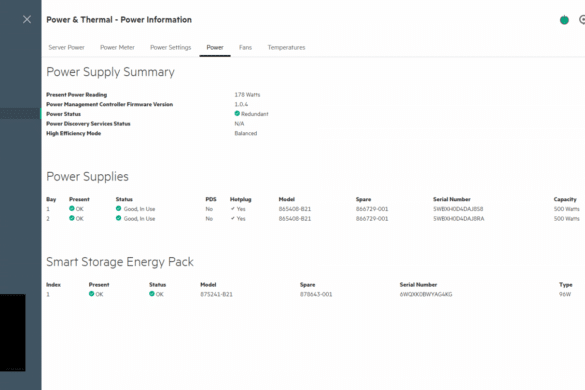
Task: Close the navigation panel with X icon
Action: pyautogui.click(x=27, y=19)
